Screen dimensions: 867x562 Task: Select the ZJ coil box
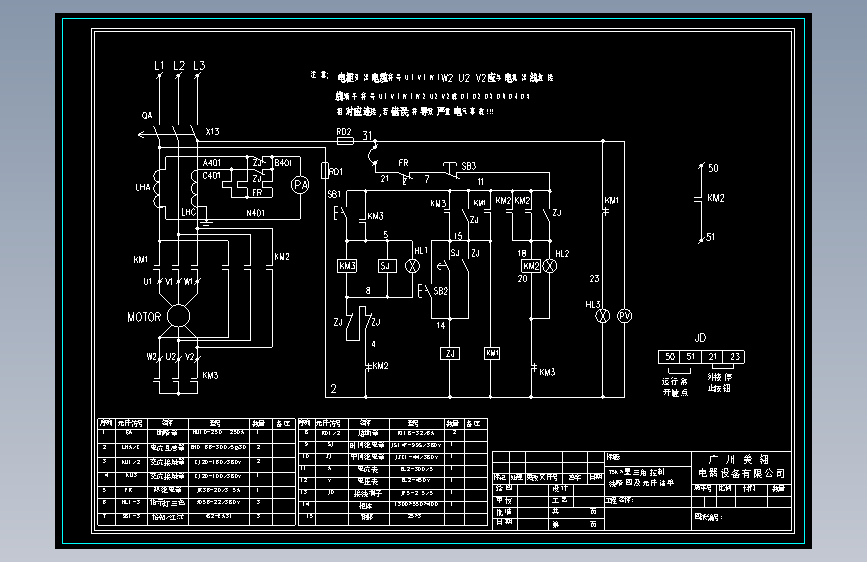point(450,353)
